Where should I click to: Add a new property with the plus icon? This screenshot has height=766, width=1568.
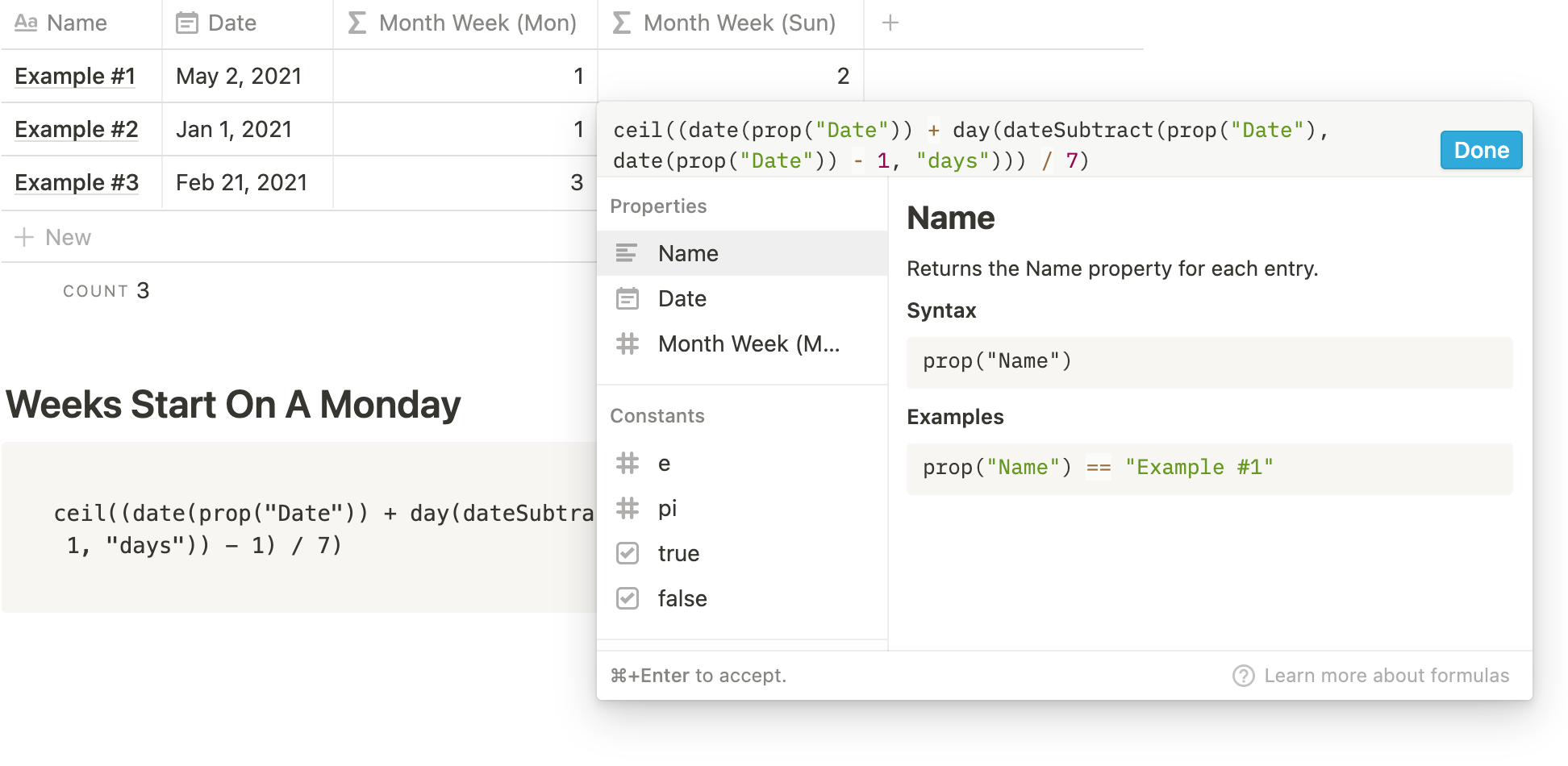890,23
